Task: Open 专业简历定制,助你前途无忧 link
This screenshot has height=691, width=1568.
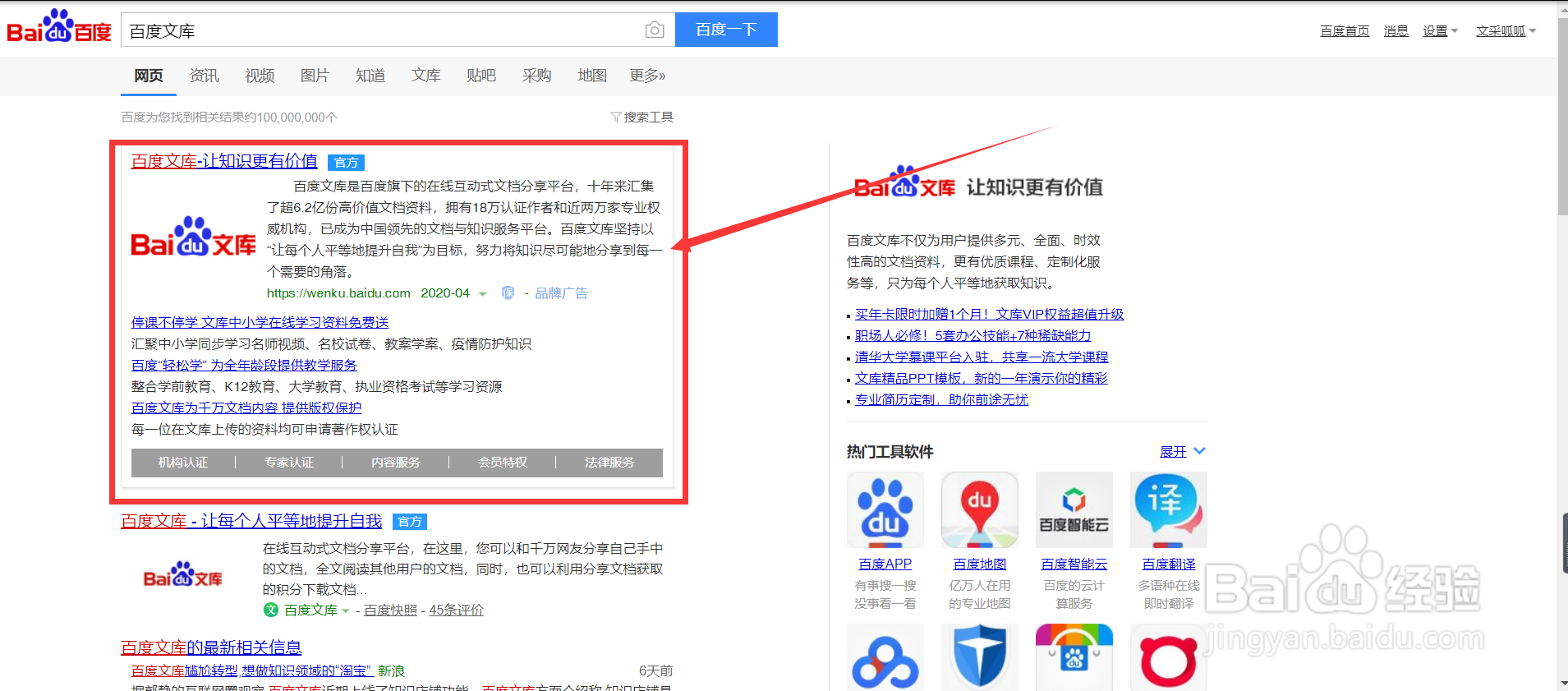Action: point(941,399)
